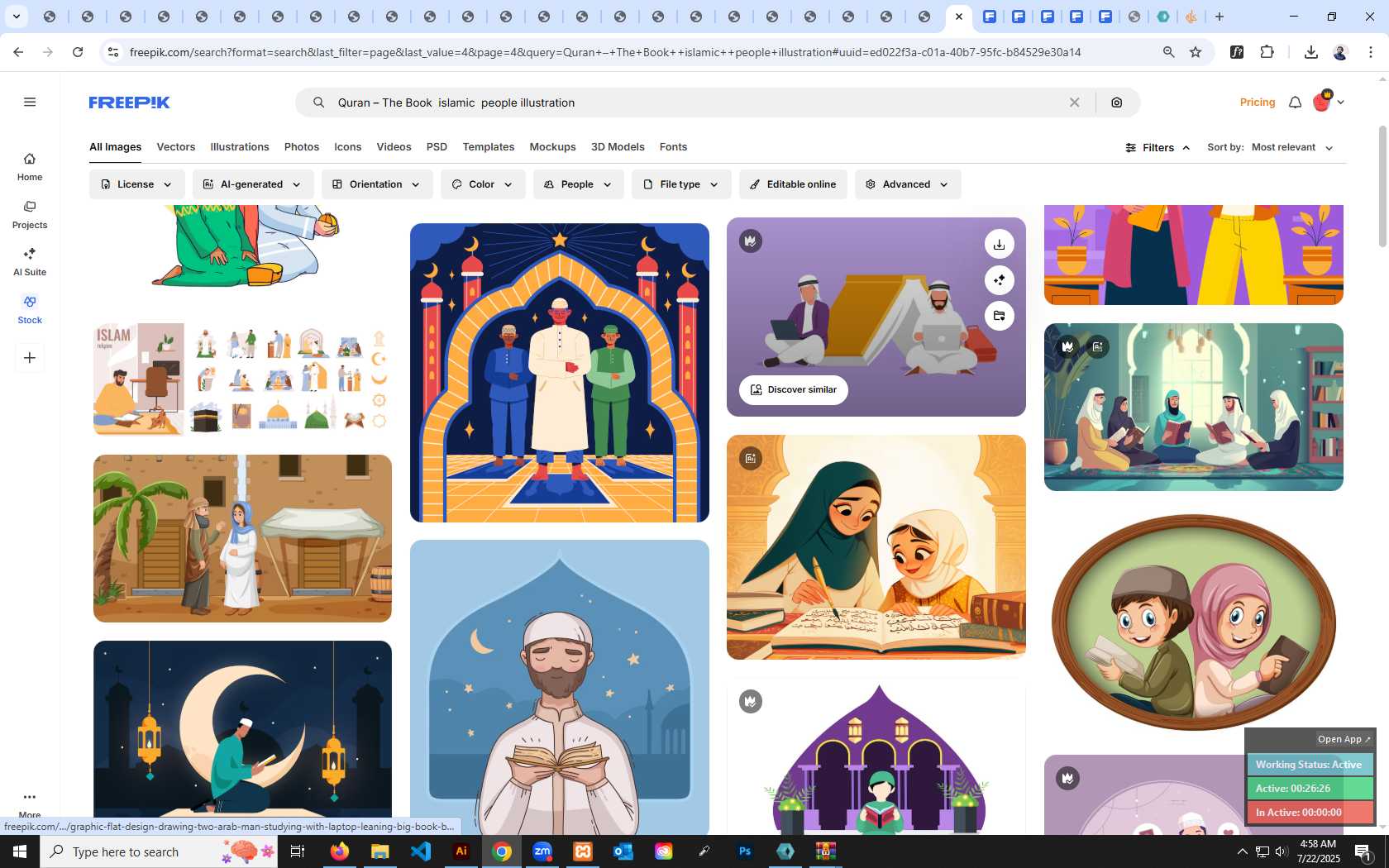Go back in browser history
Viewport: 1389px width, 868px height.
tap(18, 52)
